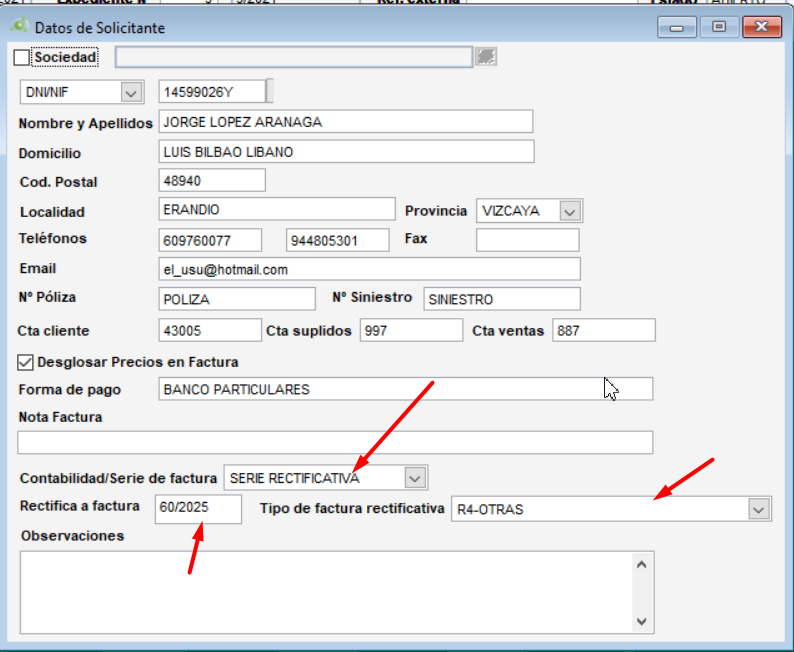The width and height of the screenshot is (794, 652).
Task: Maximize the Datos de Solicitante window
Action: [719, 28]
